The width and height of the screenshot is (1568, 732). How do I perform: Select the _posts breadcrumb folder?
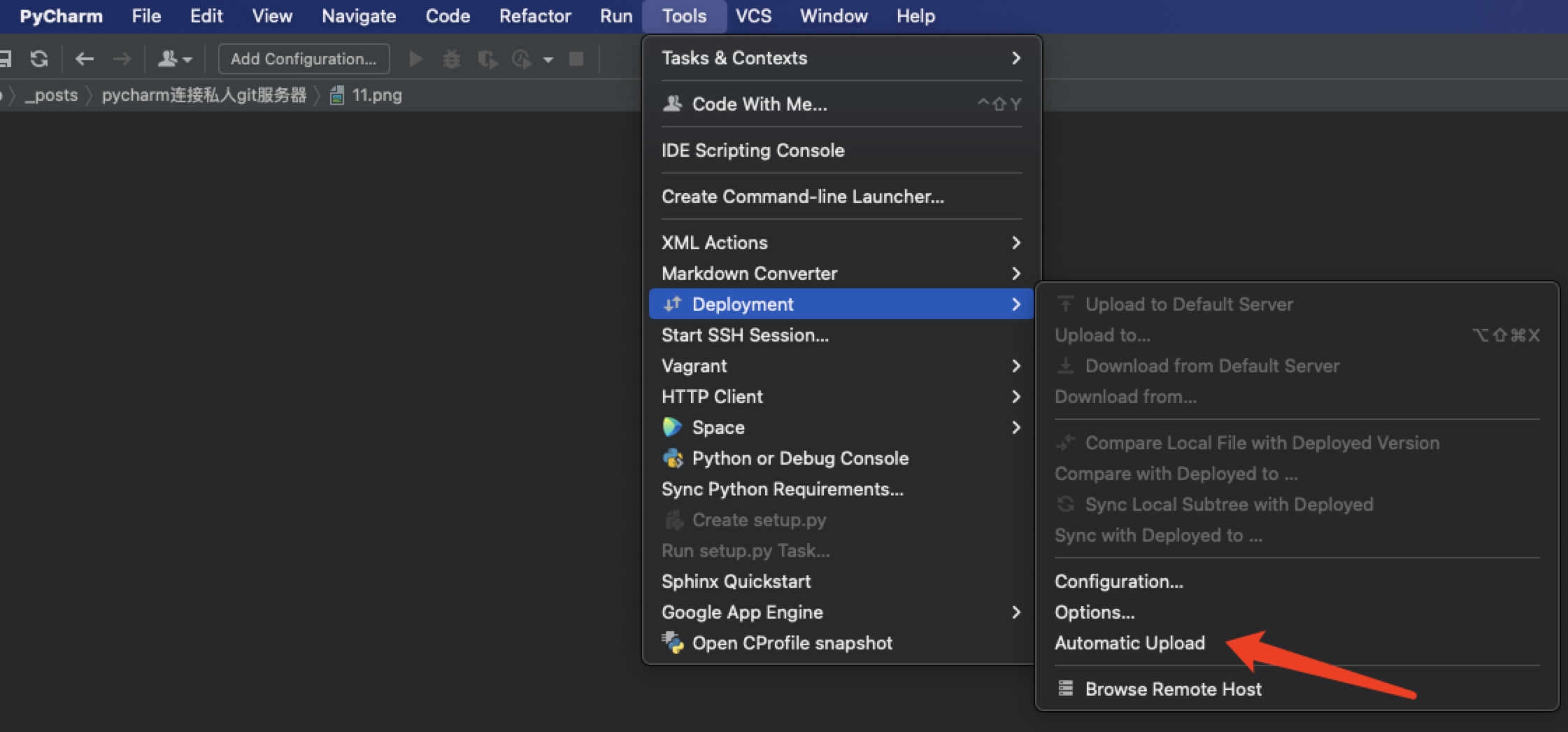[x=51, y=95]
